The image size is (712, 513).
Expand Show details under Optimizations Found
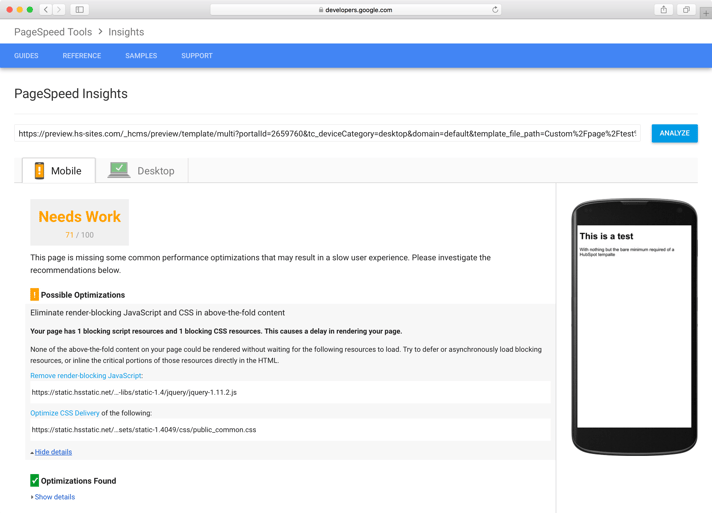55,497
